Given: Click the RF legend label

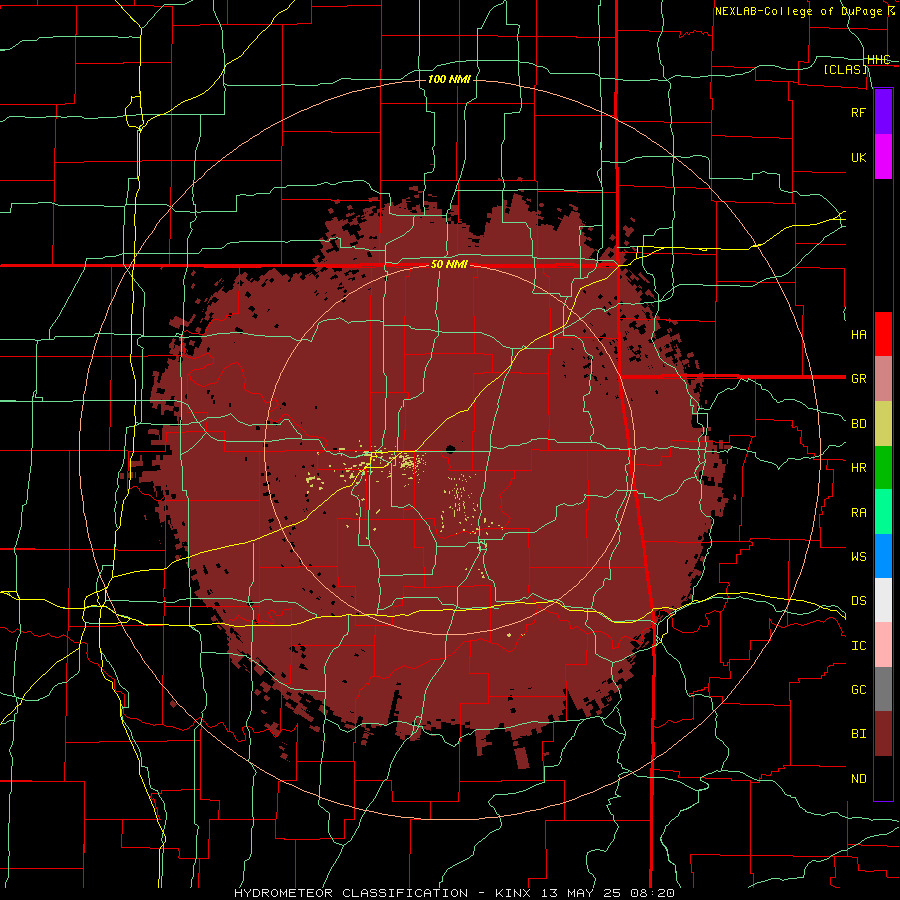Looking at the screenshot, I should click(859, 112).
